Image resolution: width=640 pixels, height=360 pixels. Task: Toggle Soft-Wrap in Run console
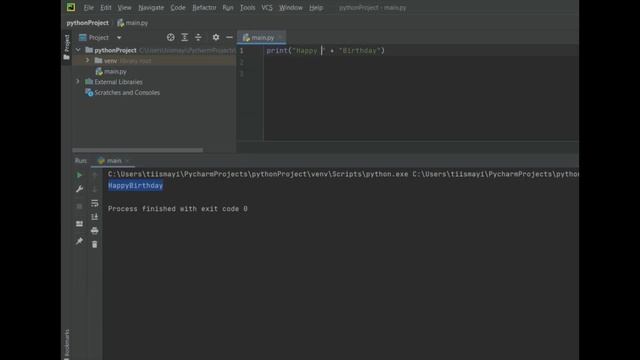(95, 203)
